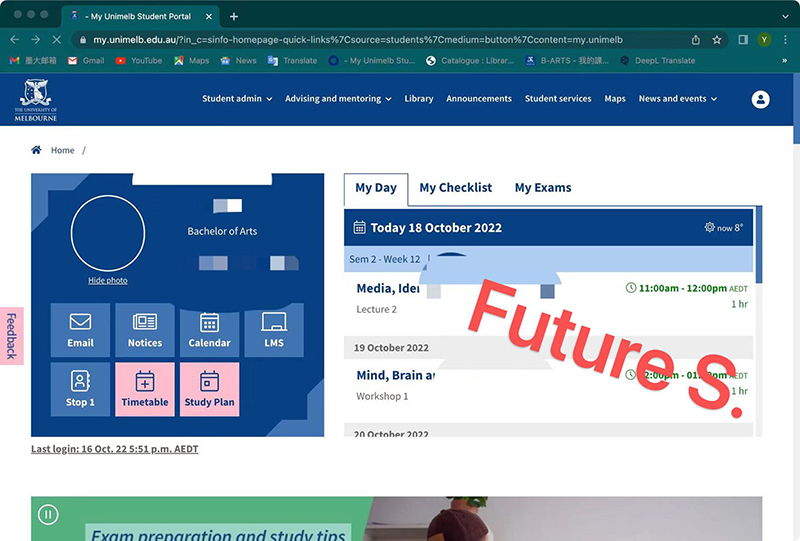Click the user profile account icon
Screen dimensions: 800x541
click(x=761, y=99)
